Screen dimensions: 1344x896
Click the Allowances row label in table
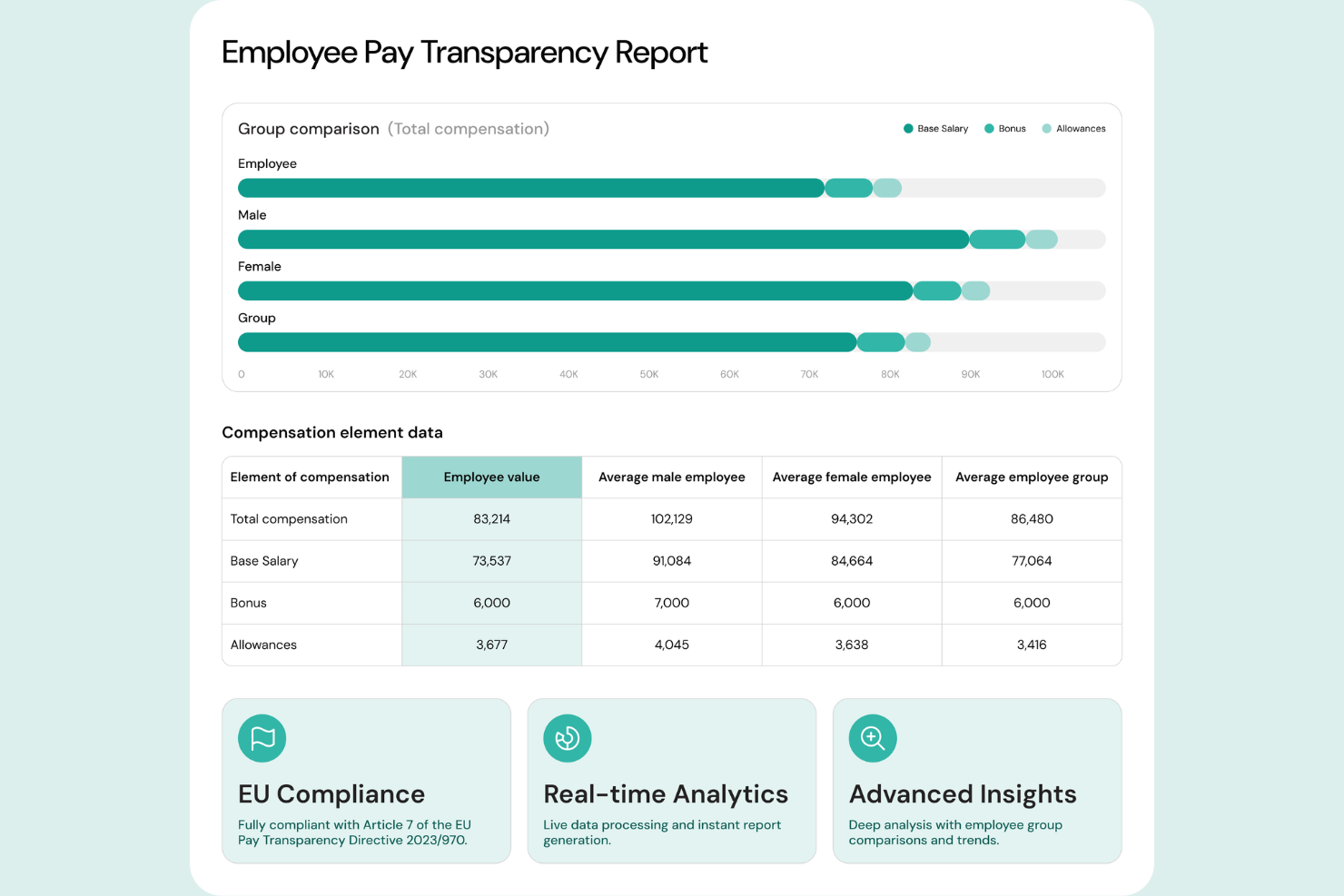[263, 645]
